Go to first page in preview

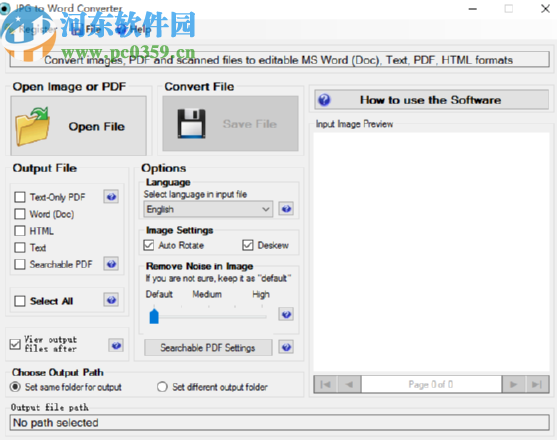[326, 384]
